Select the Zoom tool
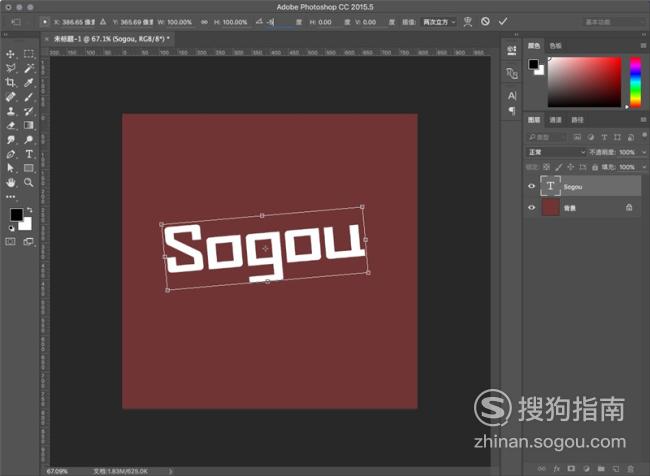Viewport: 650px width, 476px height. pos(29,182)
